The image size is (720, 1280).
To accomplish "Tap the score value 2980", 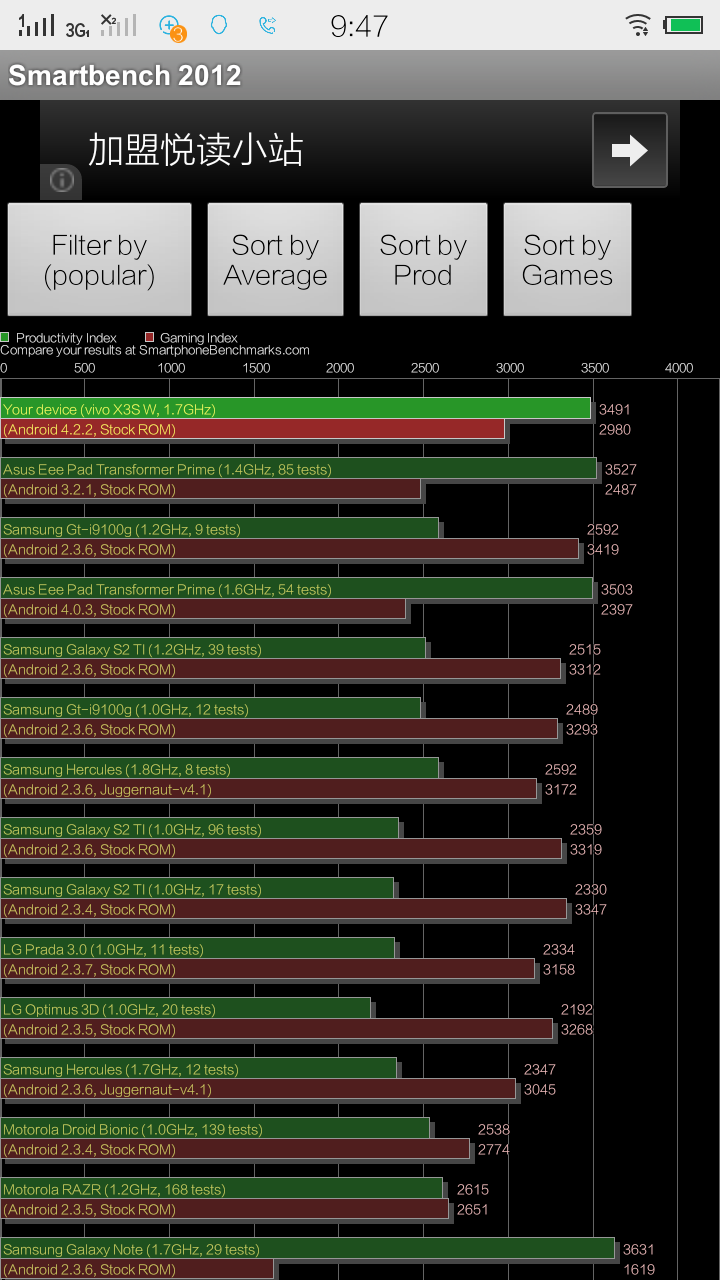I will point(615,429).
